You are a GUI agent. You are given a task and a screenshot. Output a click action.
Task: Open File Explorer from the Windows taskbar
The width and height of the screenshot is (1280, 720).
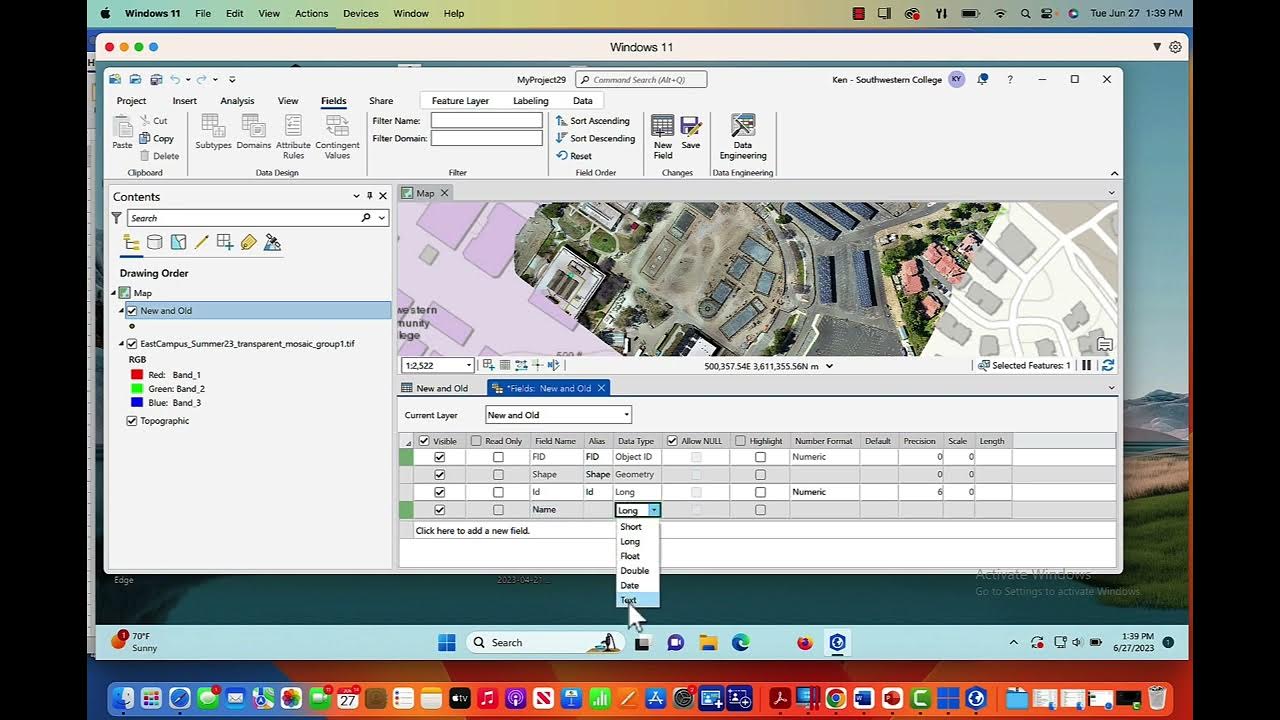(708, 643)
